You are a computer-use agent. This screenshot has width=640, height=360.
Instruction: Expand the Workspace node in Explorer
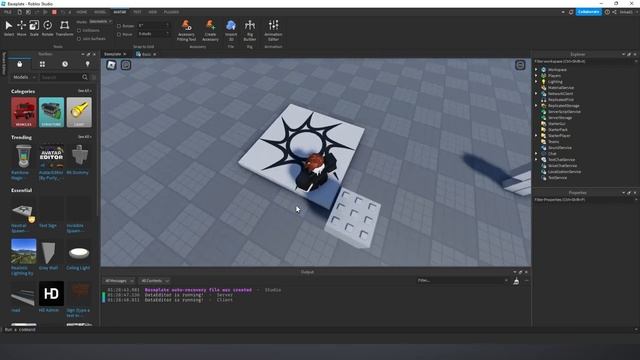pyautogui.click(x=536, y=70)
